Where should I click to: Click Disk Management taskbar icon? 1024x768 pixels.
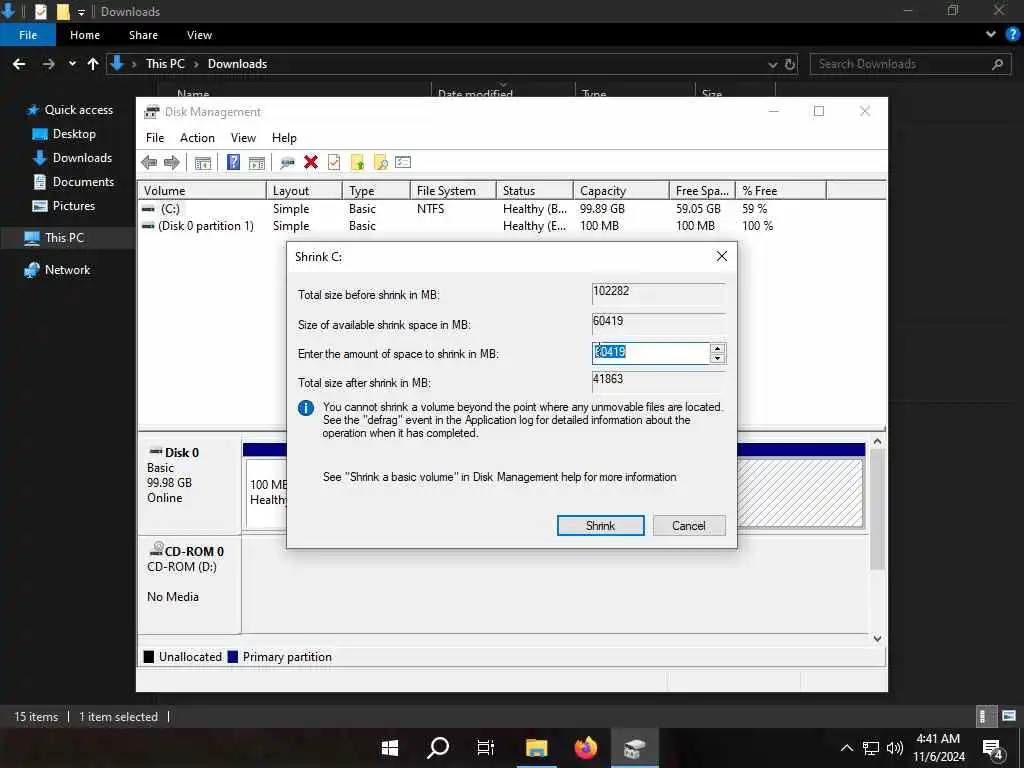tap(635, 748)
